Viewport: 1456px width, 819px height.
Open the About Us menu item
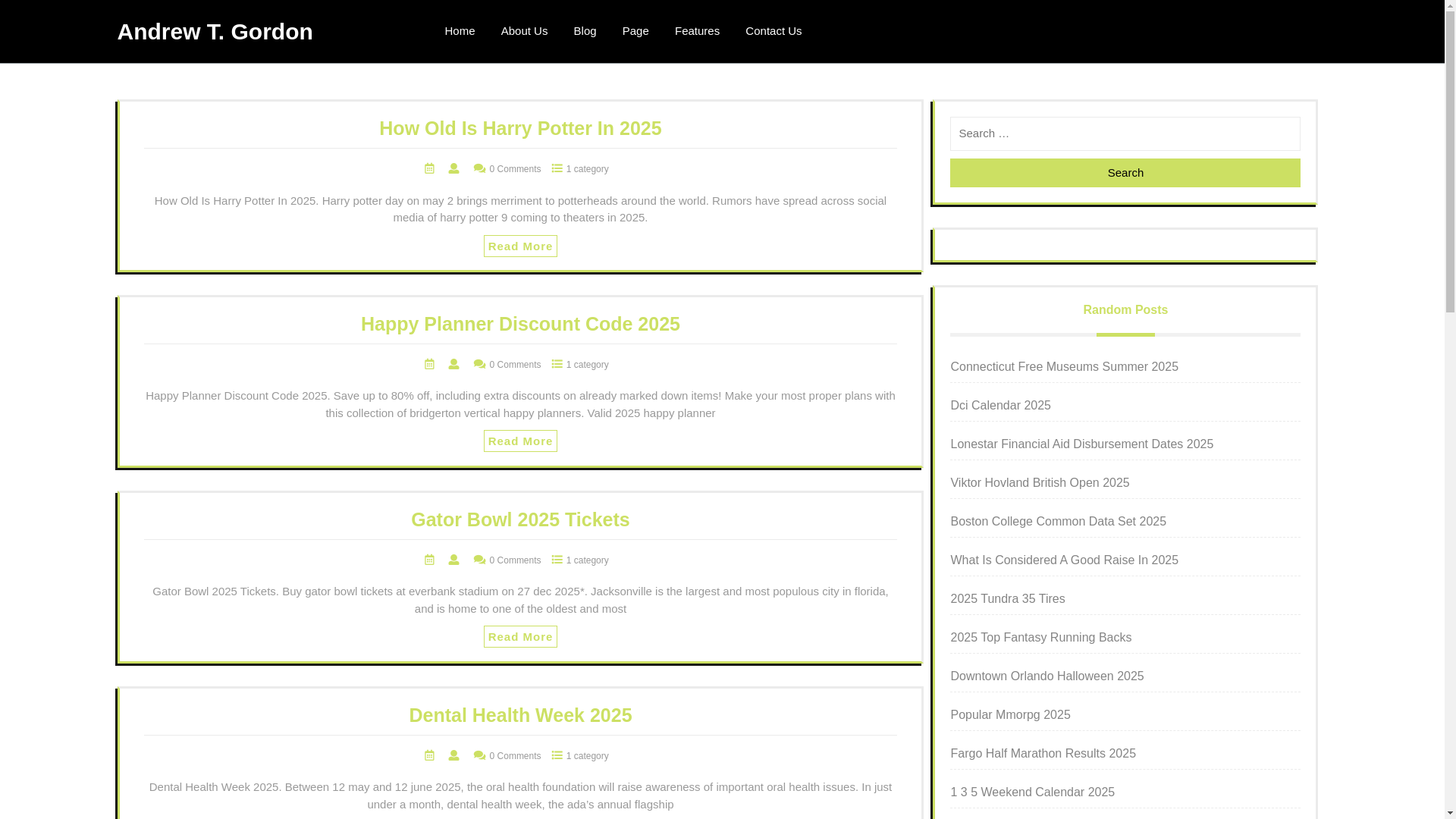[524, 31]
